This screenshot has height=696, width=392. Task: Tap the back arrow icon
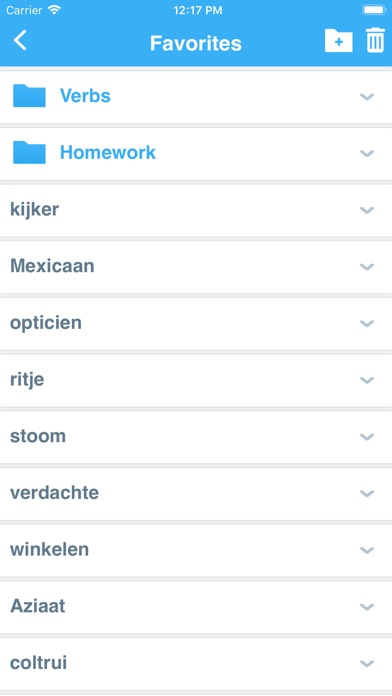point(20,40)
